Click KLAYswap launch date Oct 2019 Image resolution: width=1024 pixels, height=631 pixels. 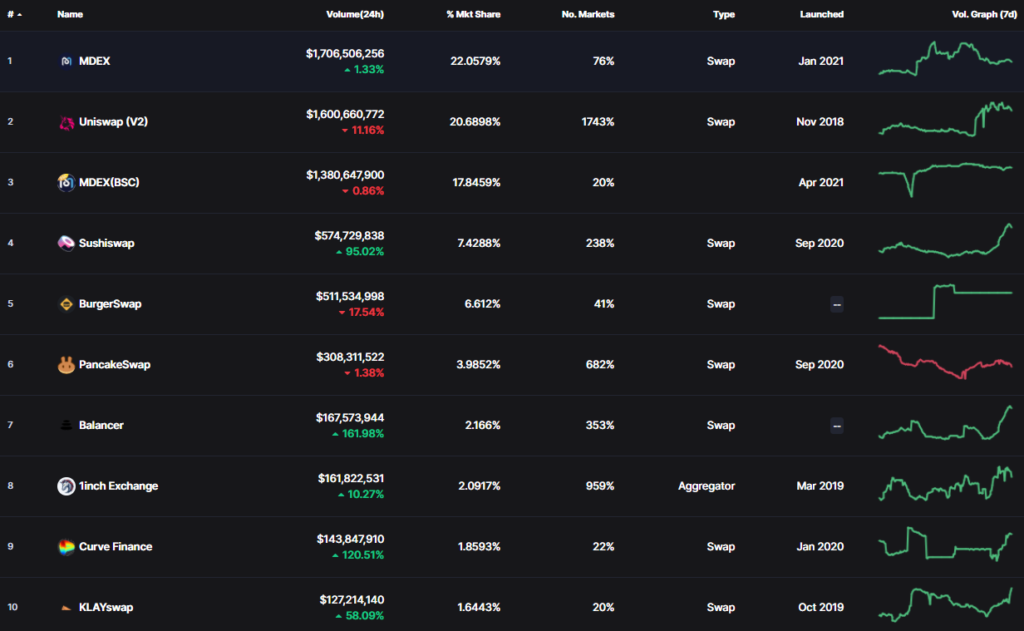[821, 607]
